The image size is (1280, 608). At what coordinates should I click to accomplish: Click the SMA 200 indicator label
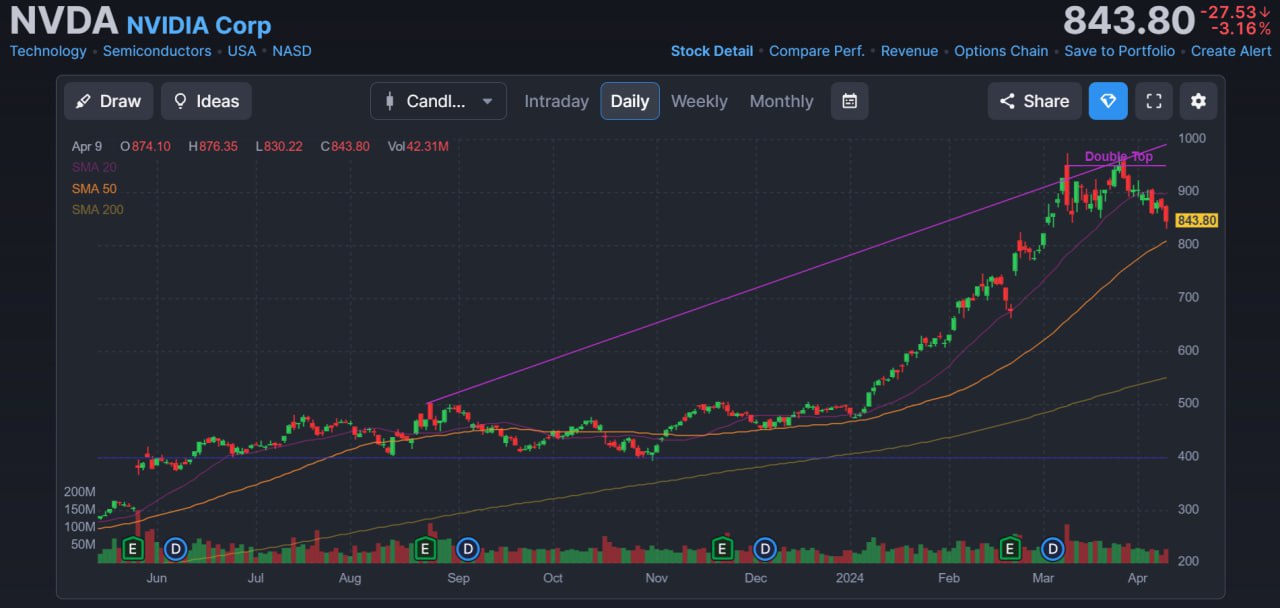pos(98,209)
